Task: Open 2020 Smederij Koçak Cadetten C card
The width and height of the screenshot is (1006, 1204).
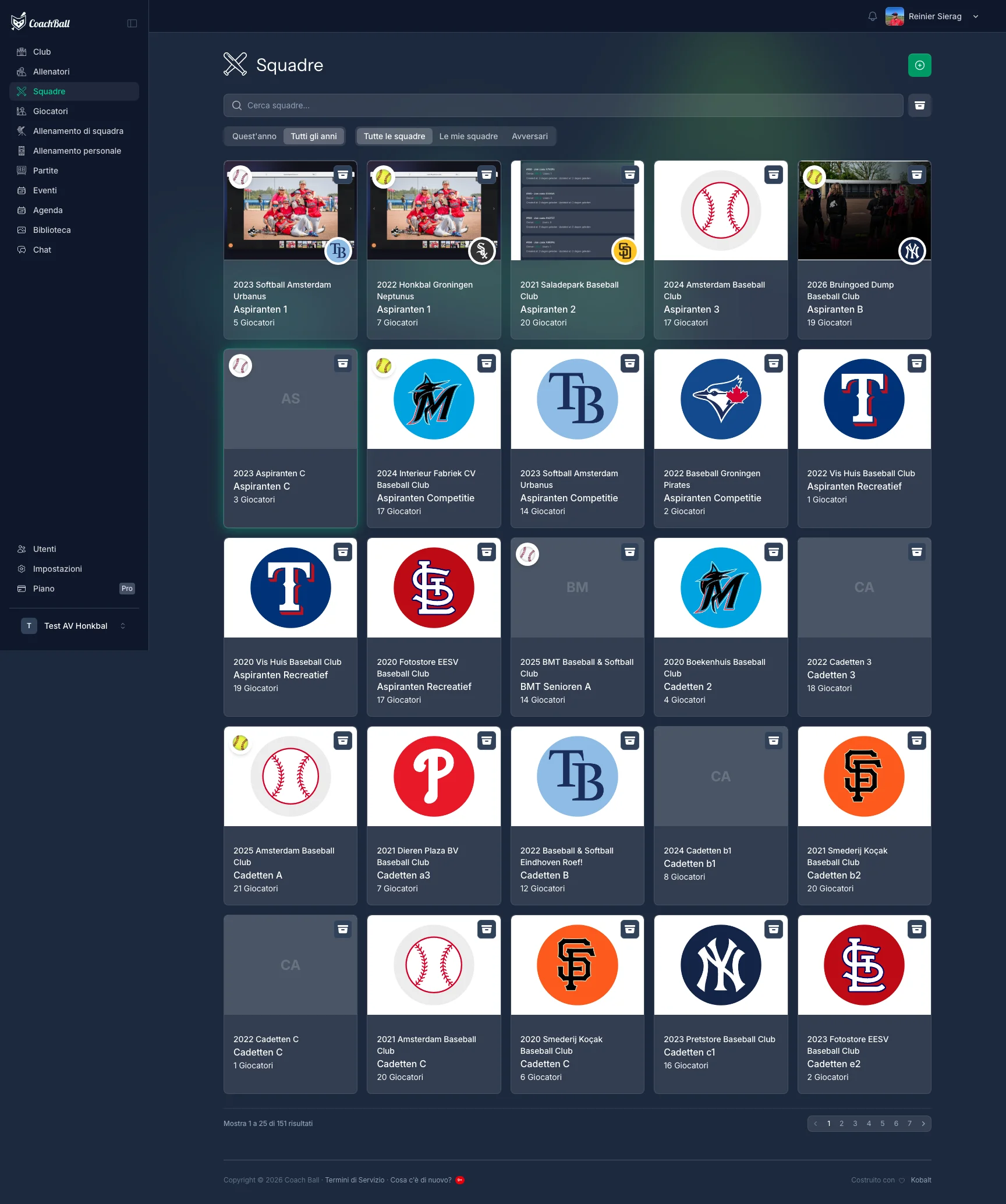Action: tap(577, 1004)
